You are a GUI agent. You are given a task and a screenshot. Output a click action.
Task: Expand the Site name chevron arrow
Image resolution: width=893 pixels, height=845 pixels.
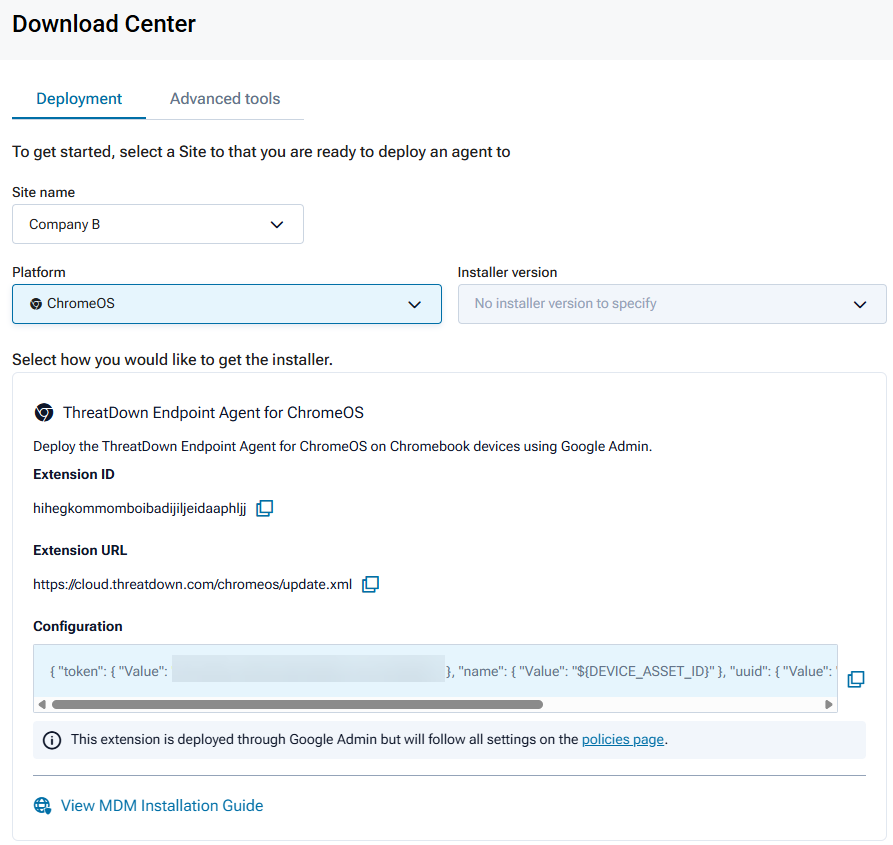(x=277, y=224)
